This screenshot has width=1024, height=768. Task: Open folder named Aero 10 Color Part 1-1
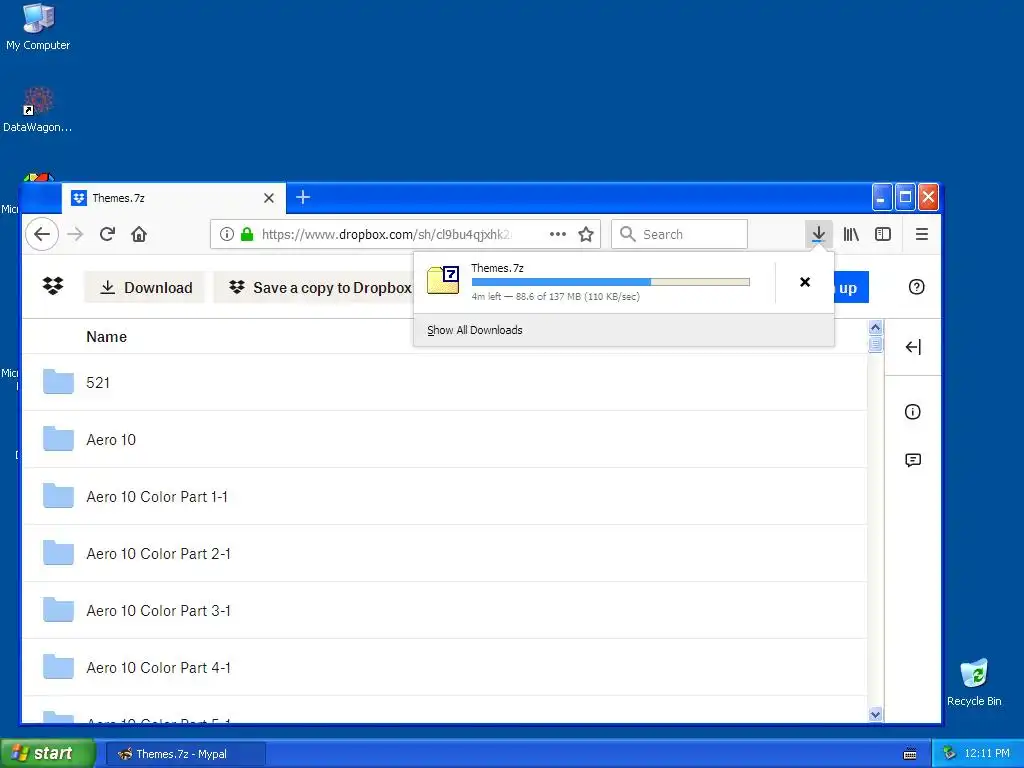click(x=157, y=496)
